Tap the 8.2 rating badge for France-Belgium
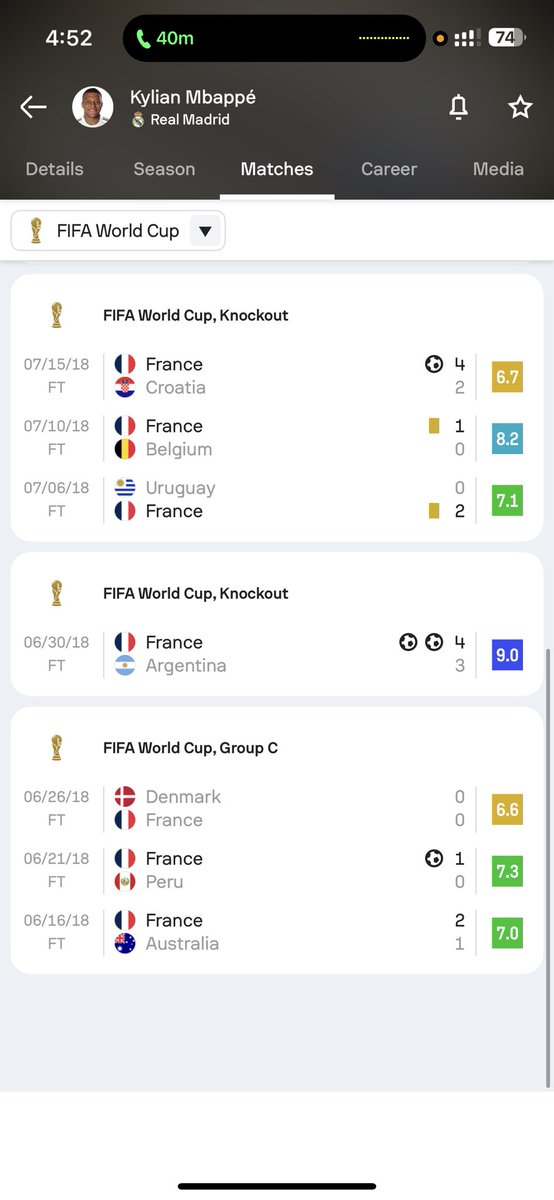 tap(507, 438)
